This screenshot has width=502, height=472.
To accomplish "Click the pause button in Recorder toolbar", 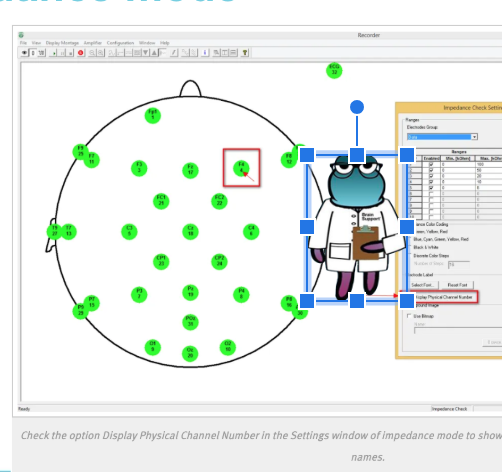I will [62, 53].
